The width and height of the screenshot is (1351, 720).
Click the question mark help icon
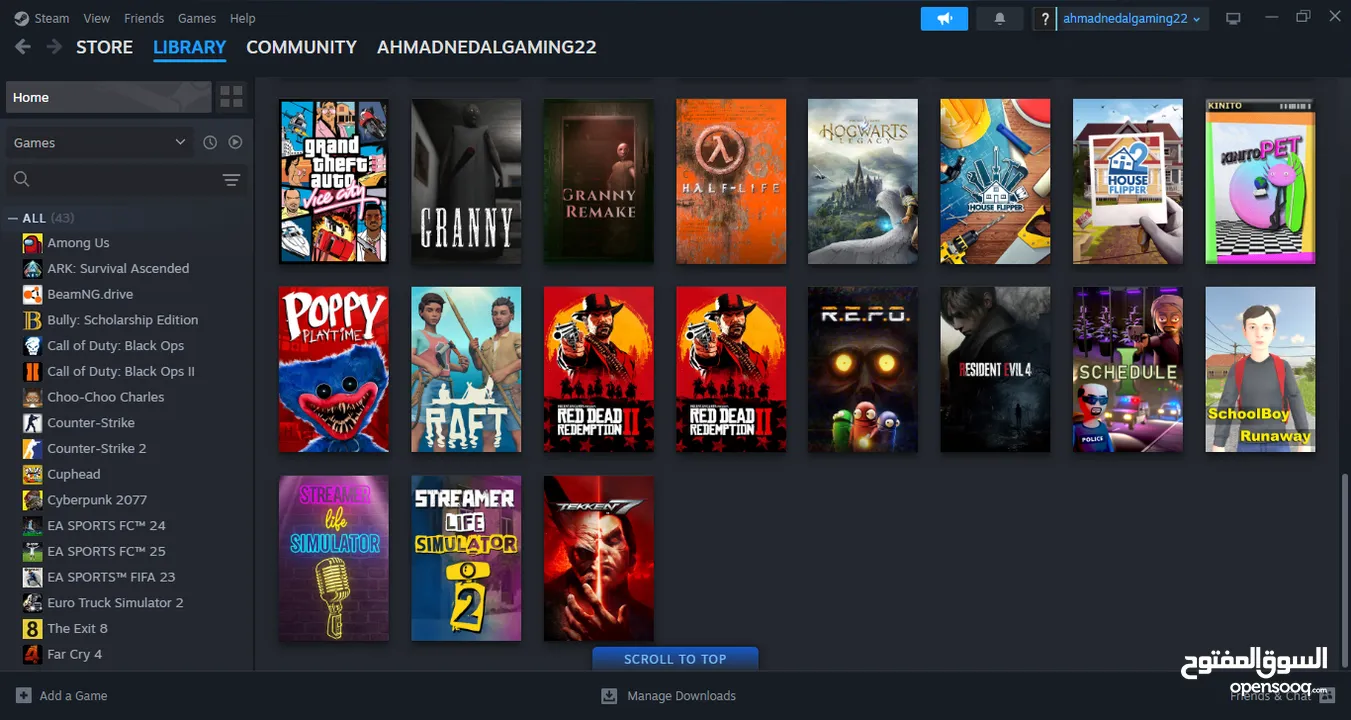pyautogui.click(x=1044, y=19)
